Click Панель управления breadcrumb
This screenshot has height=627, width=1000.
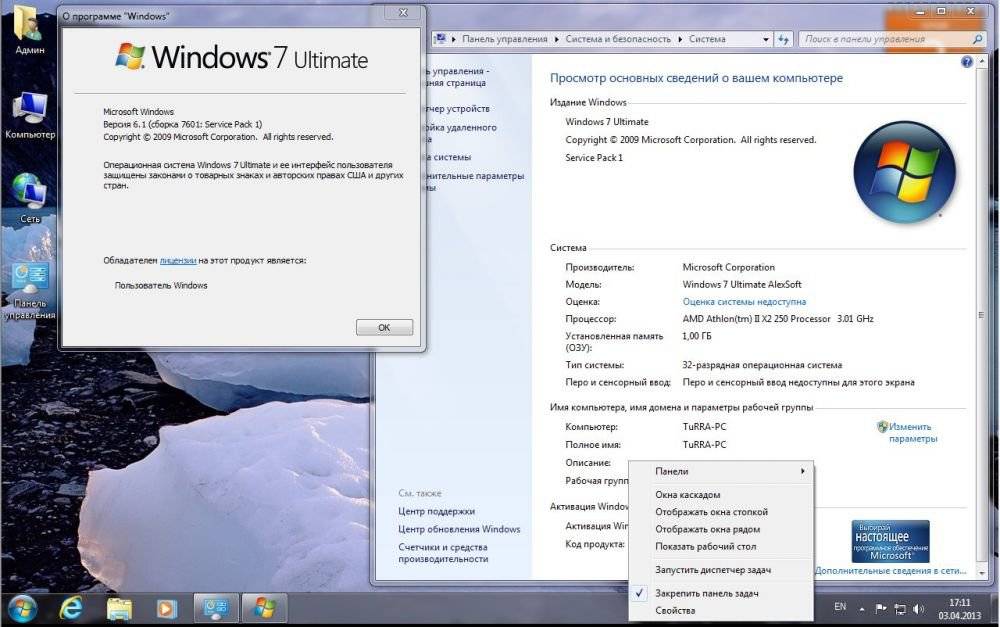pos(504,39)
